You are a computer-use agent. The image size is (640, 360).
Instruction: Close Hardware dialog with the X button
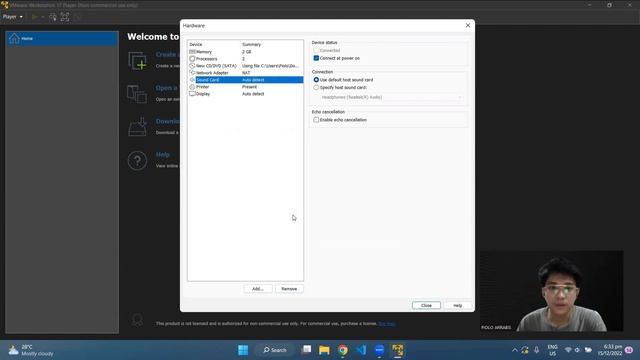pyautogui.click(x=468, y=25)
